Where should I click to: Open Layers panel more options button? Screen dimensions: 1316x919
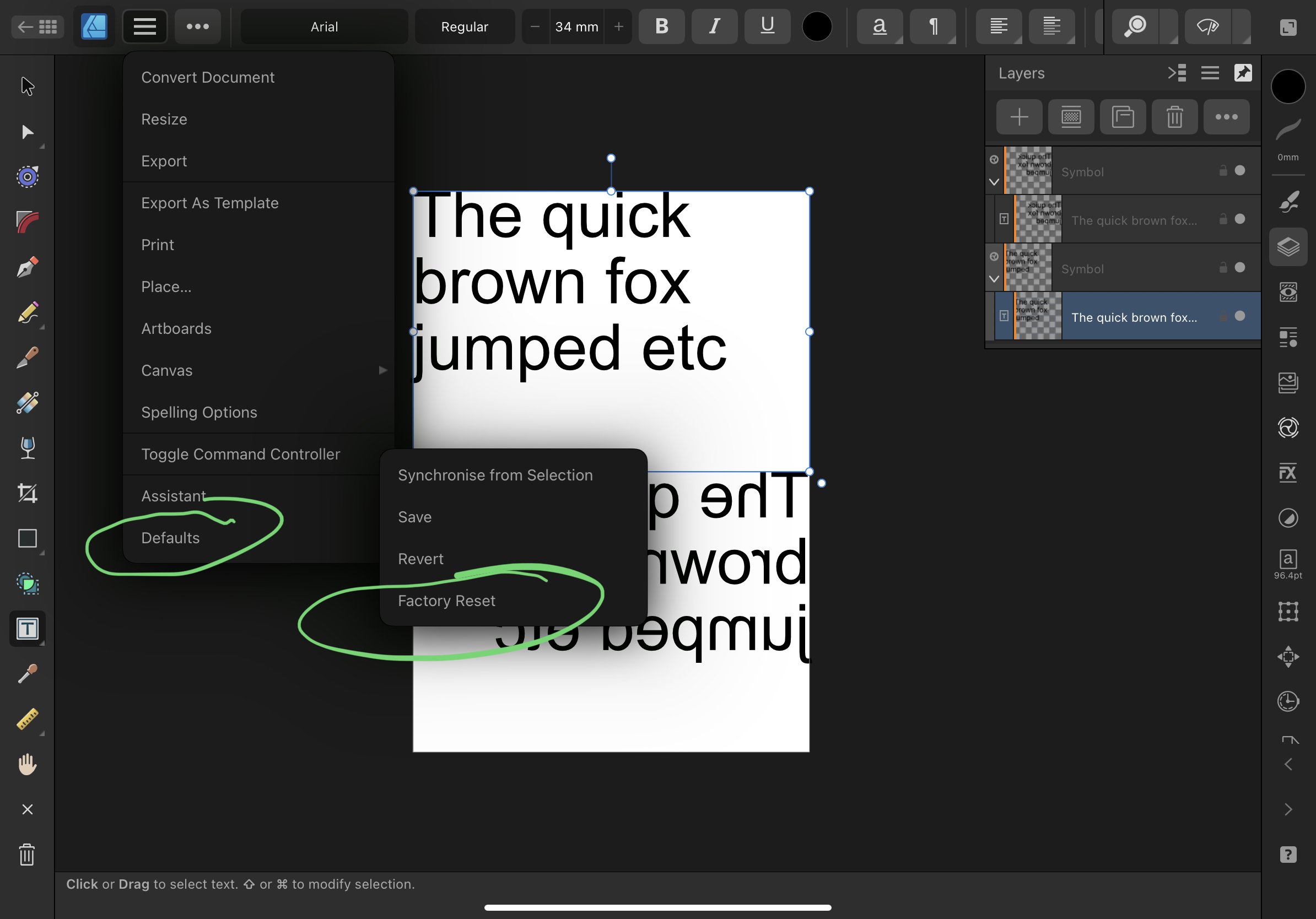(x=1227, y=117)
